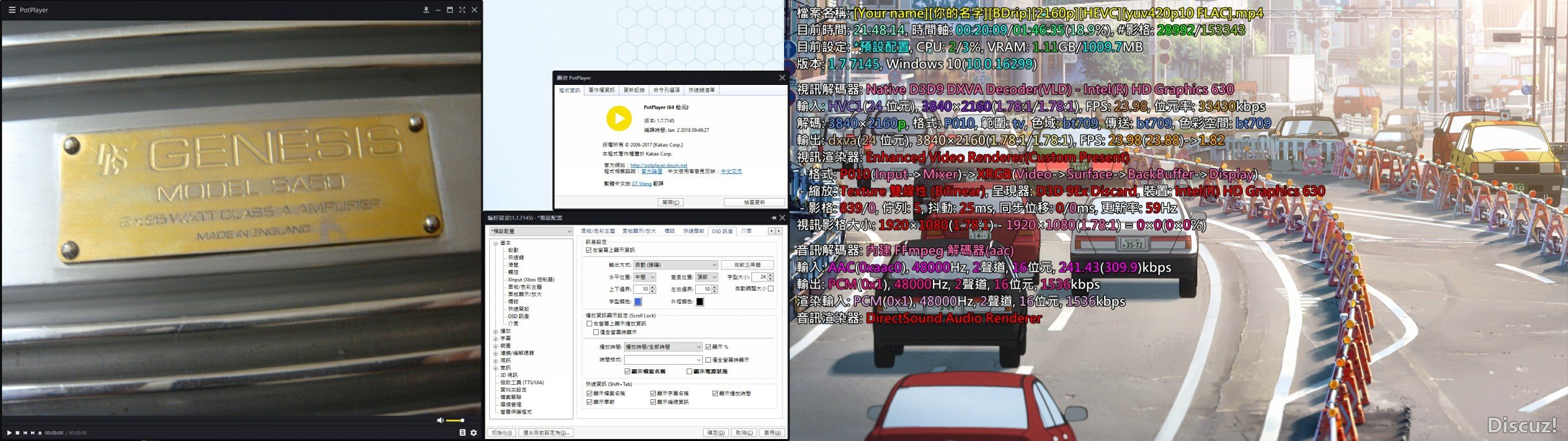The height and width of the screenshot is (441, 1568).
Task: Confirm preferences with 確定 button
Action: 717,433
